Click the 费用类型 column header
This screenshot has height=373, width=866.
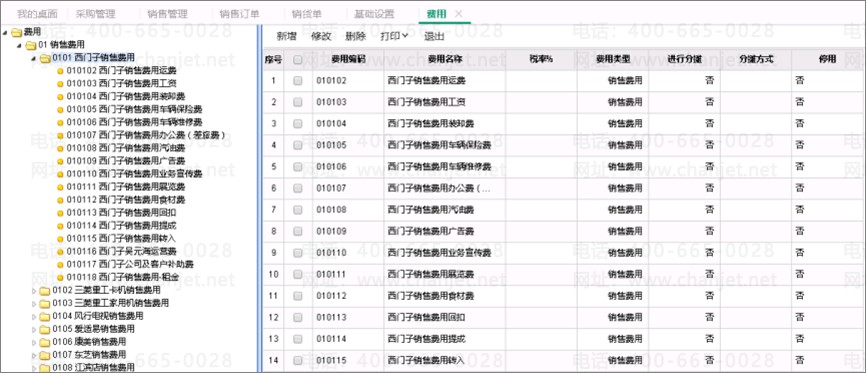(613, 60)
